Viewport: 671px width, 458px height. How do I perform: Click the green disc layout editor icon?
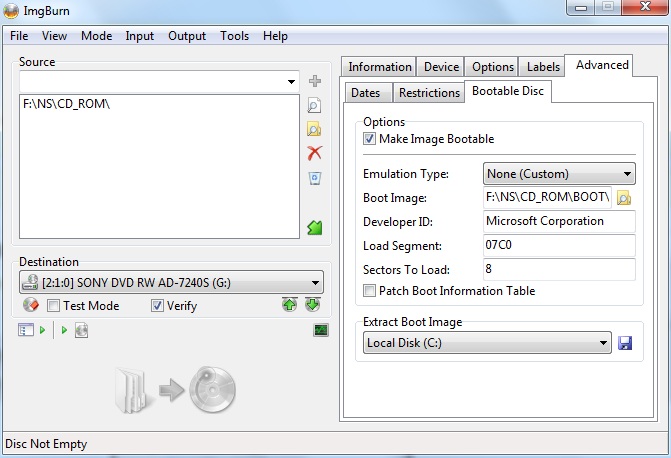pos(315,227)
